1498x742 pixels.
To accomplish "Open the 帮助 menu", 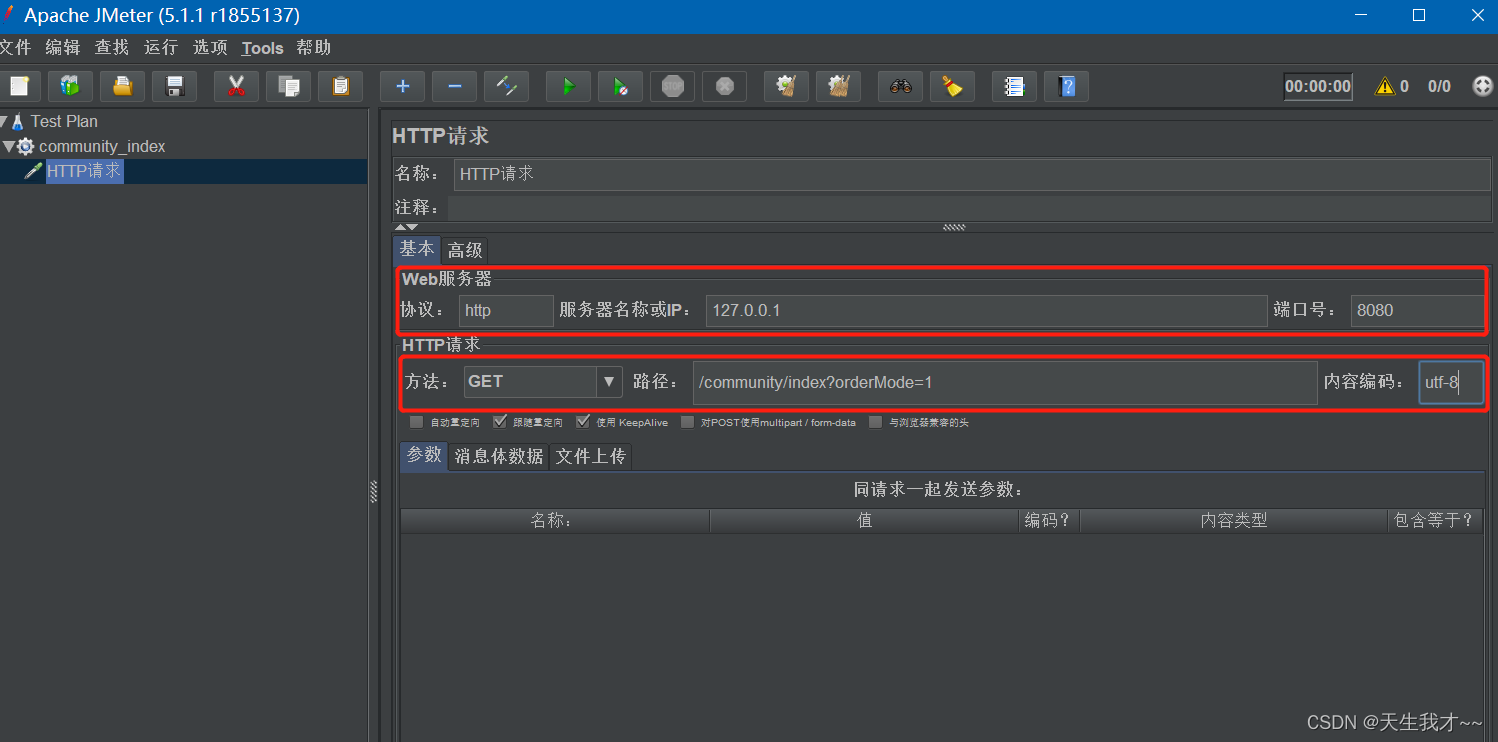I will coord(313,47).
